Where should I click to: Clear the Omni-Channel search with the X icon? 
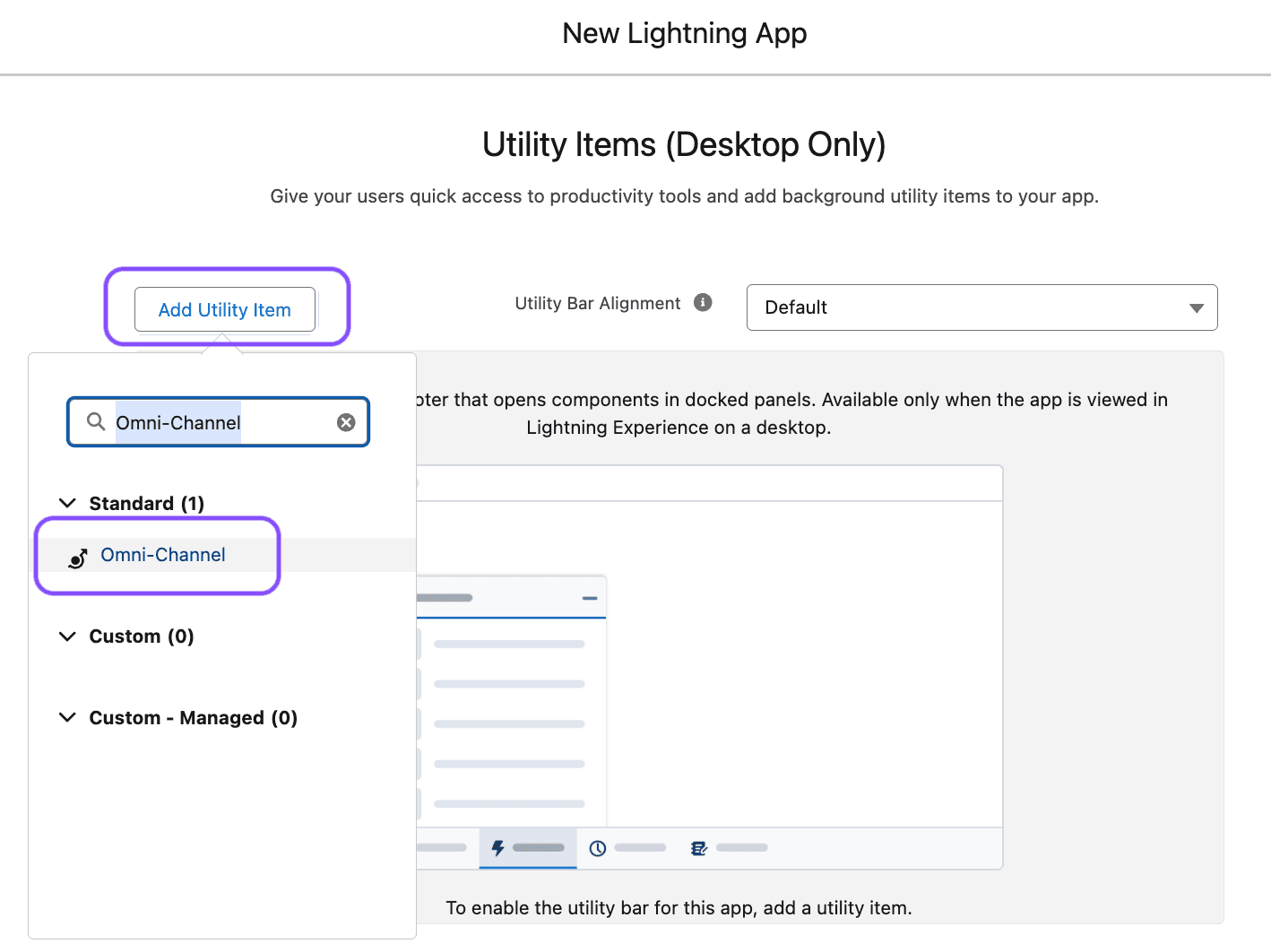click(346, 421)
